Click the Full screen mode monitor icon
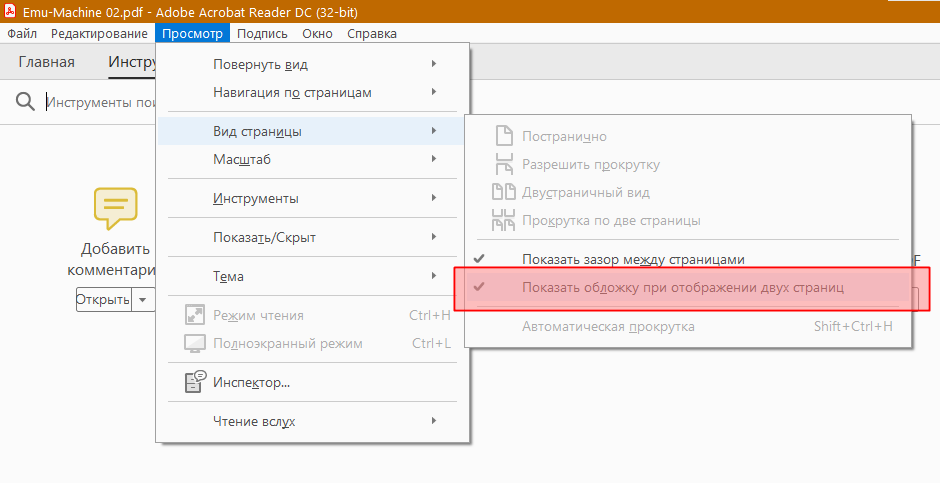The width and height of the screenshot is (940, 483). click(195, 343)
